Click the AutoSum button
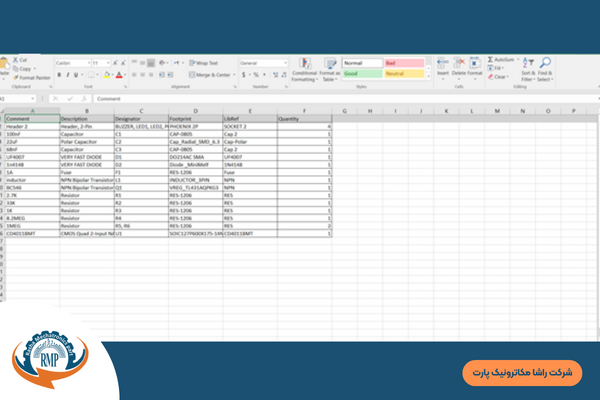Image resolution: width=600 pixels, height=400 pixels. (501, 60)
